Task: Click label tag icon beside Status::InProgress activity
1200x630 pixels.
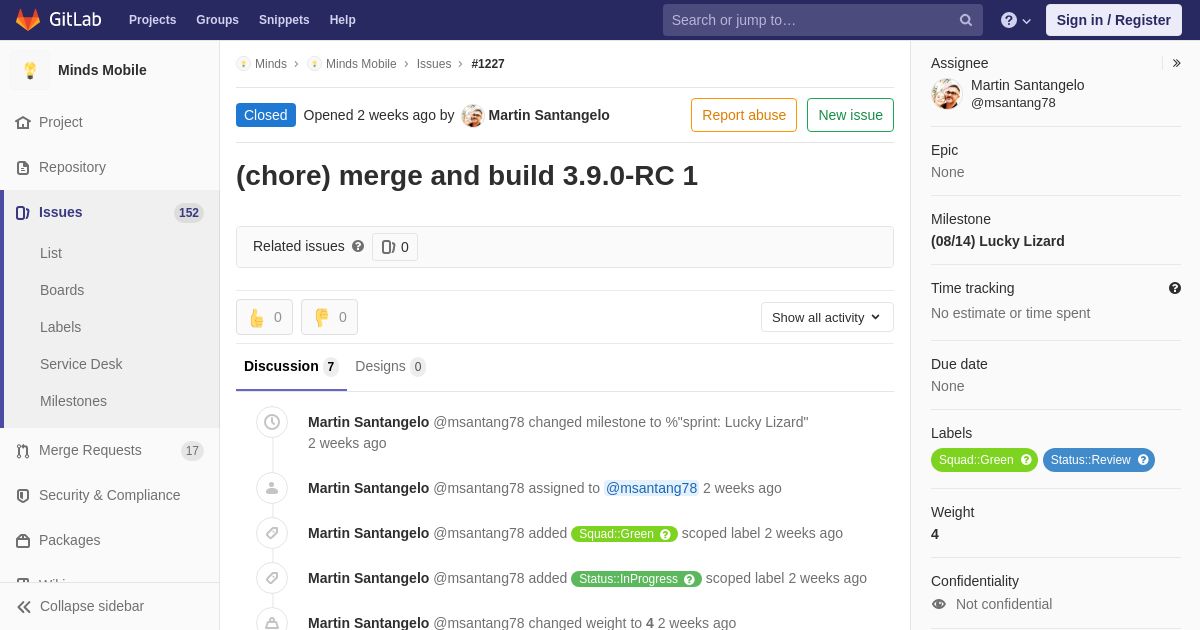Action: click(272, 578)
